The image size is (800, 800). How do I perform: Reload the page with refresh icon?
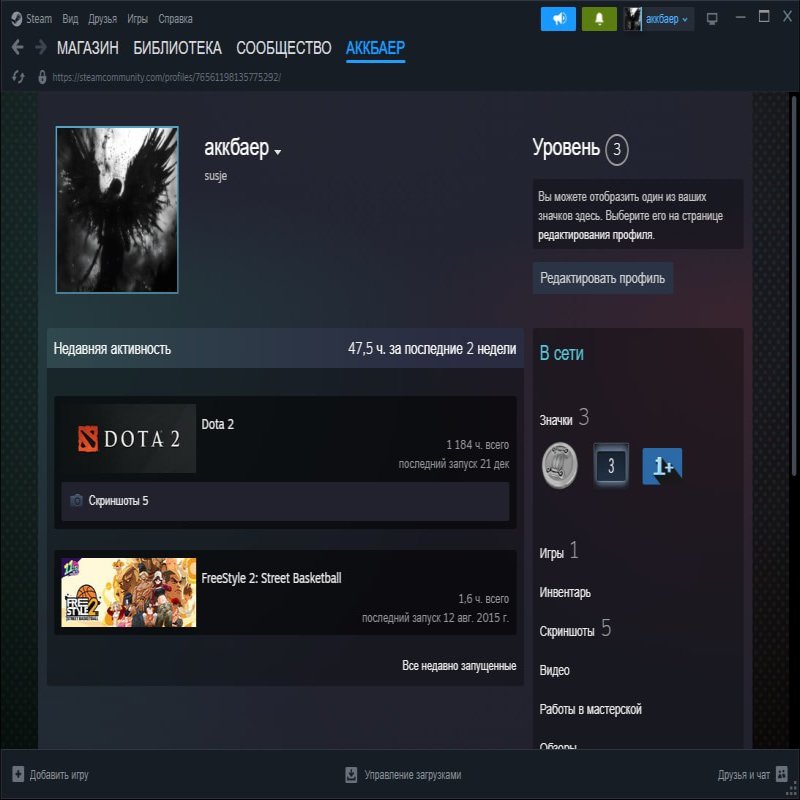coord(17,76)
